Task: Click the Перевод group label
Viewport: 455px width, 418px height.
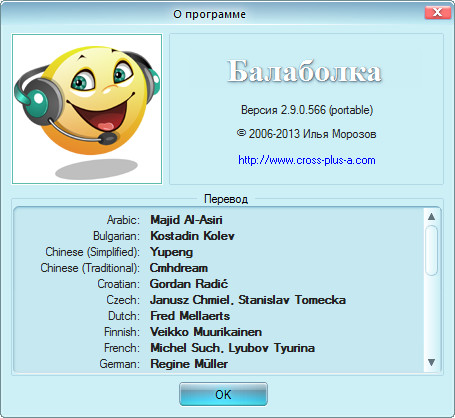Action: 226,199
